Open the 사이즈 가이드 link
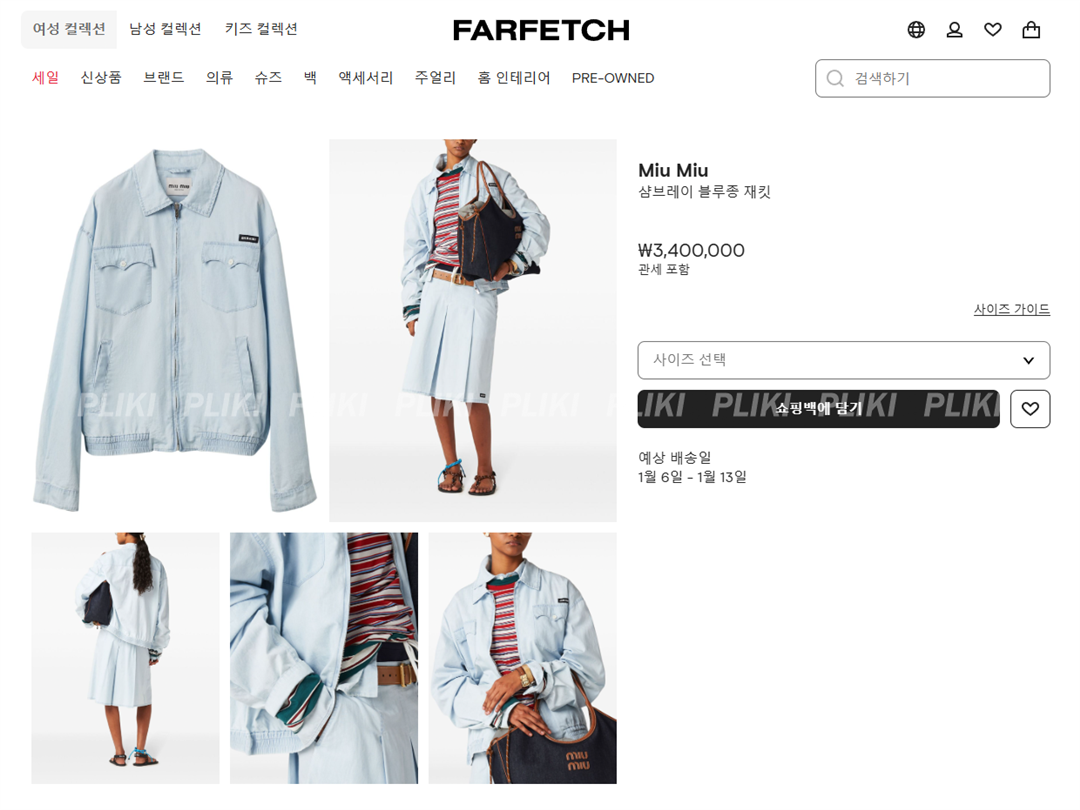This screenshot has width=1080, height=810. point(1012,309)
